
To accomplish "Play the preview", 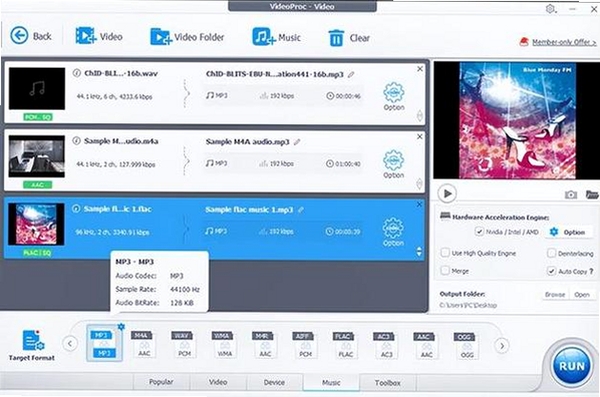I will coord(447,193).
